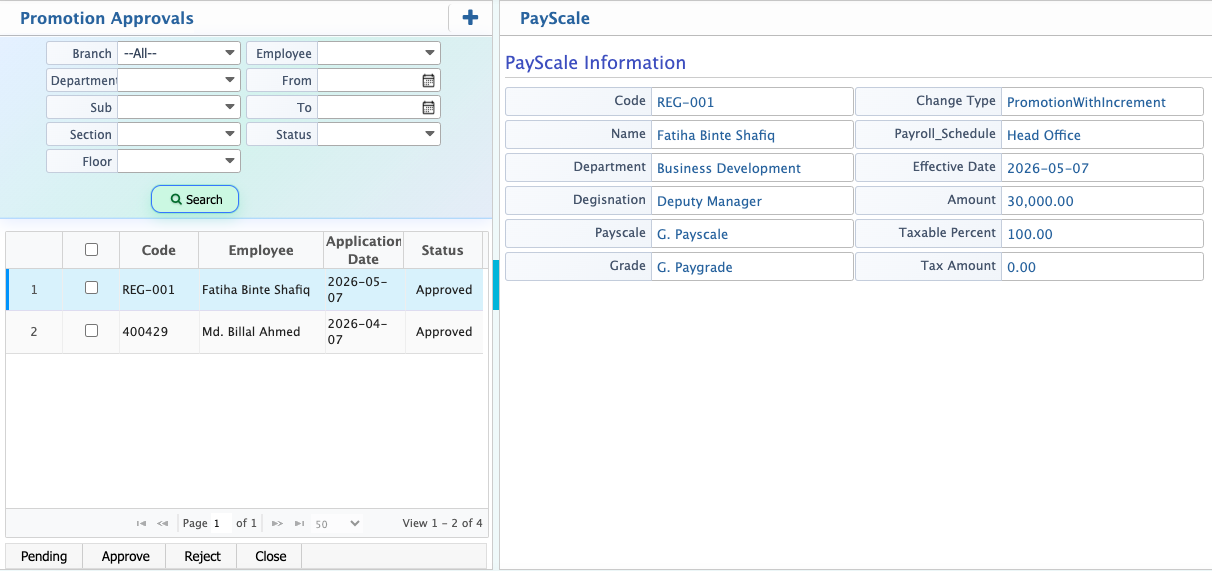The image size is (1212, 571).
Task: Click Approved status in Md. Billal row
Action: pyautogui.click(x=444, y=331)
